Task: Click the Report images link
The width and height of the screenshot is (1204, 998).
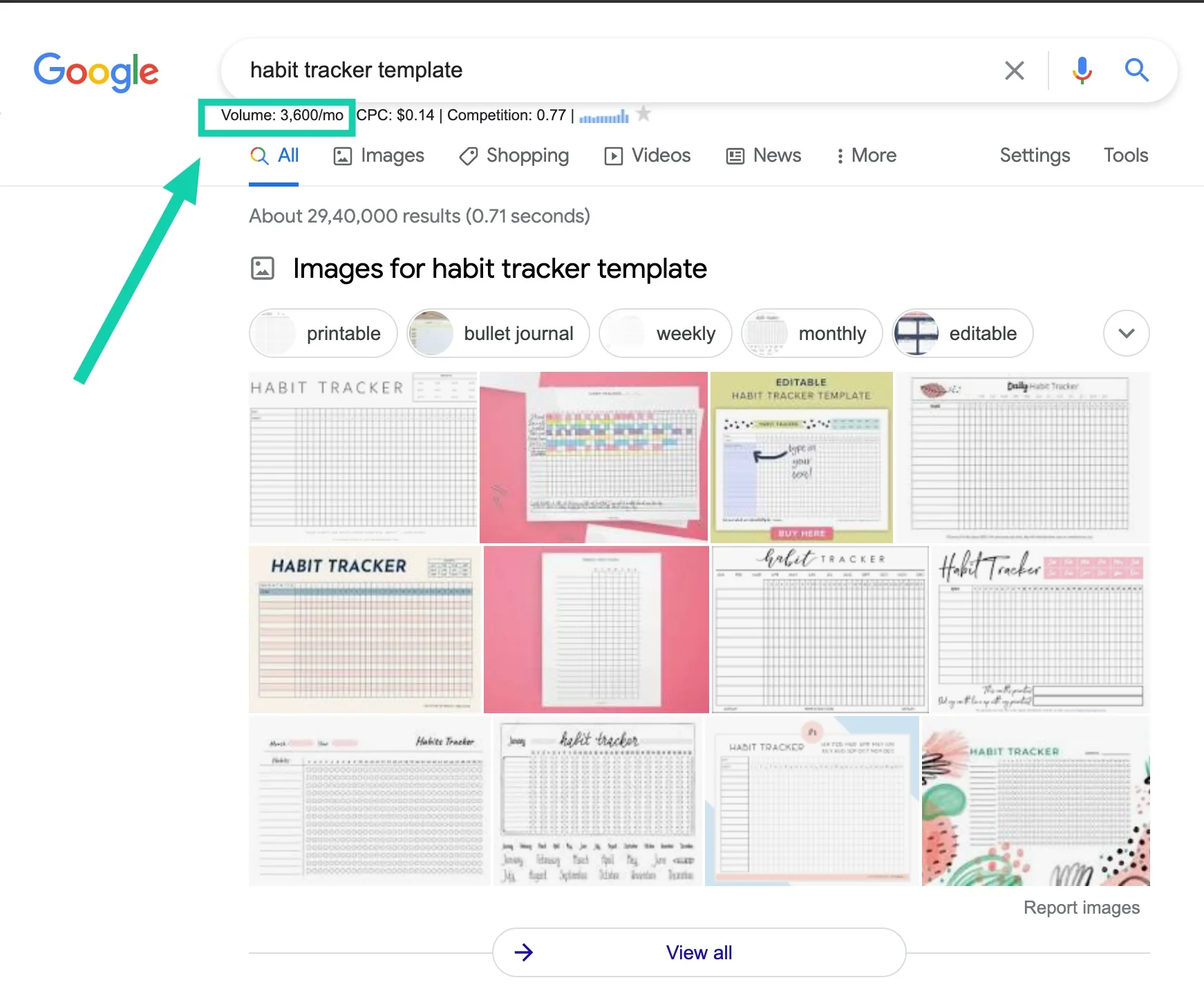Action: [1081, 907]
